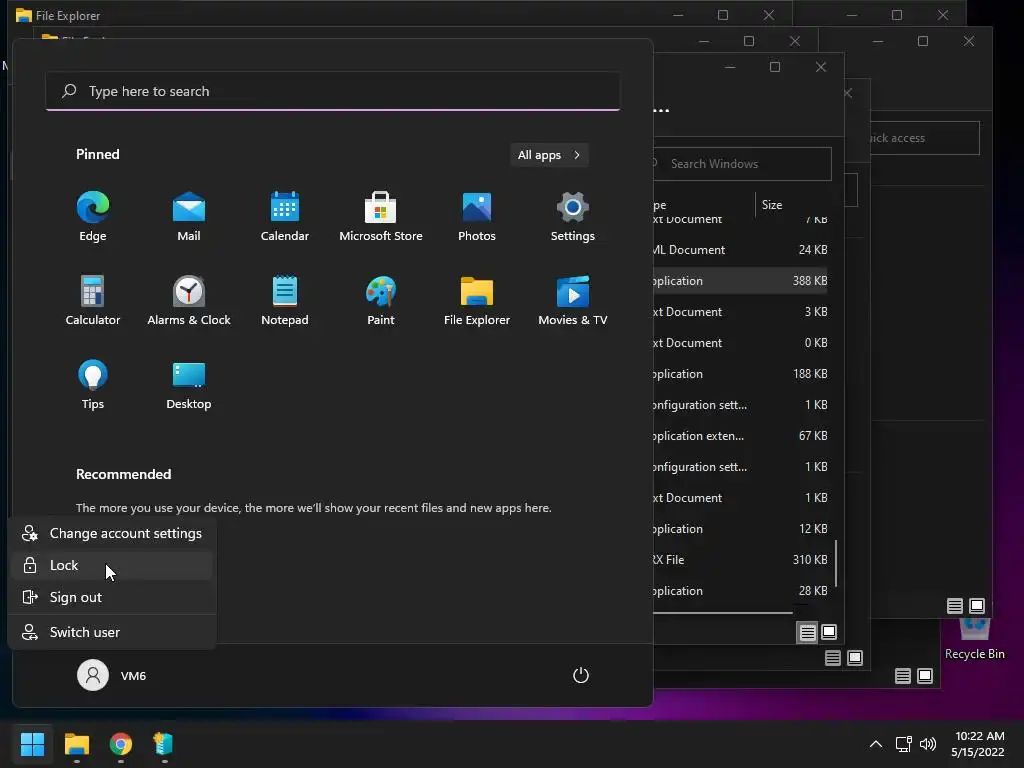Select the 310 KB file row

coord(741,560)
